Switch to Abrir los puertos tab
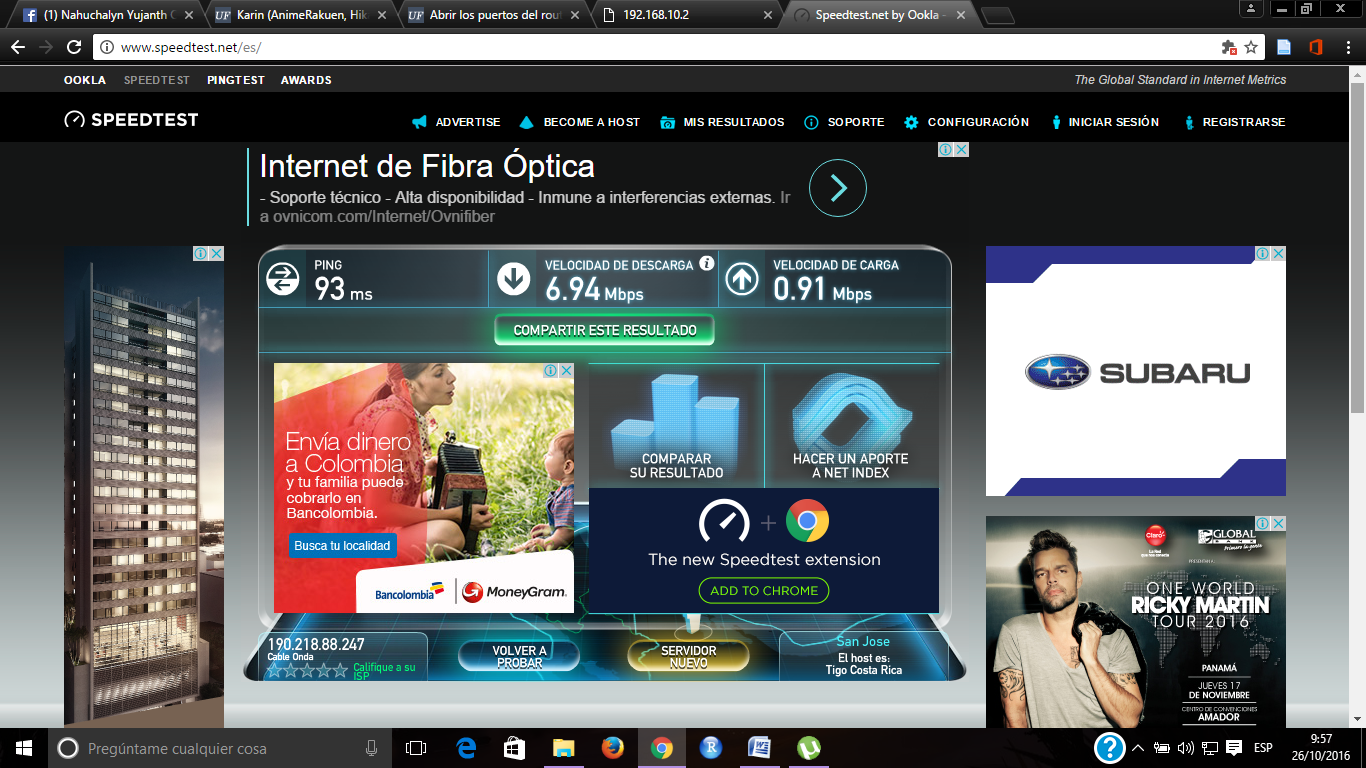1366x768 pixels. 493,15
